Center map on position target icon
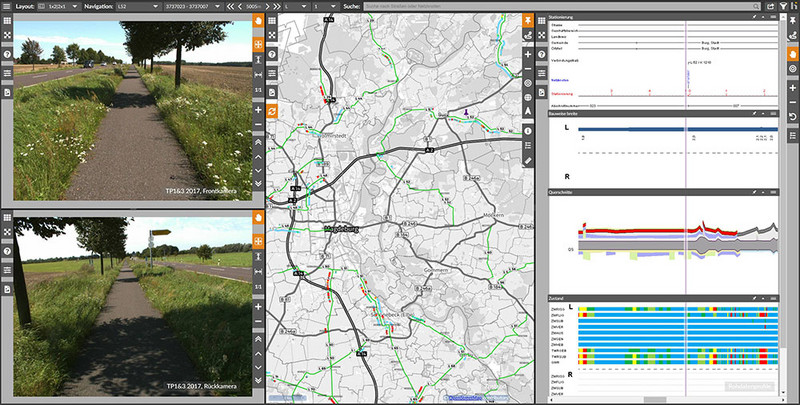 click(x=528, y=83)
